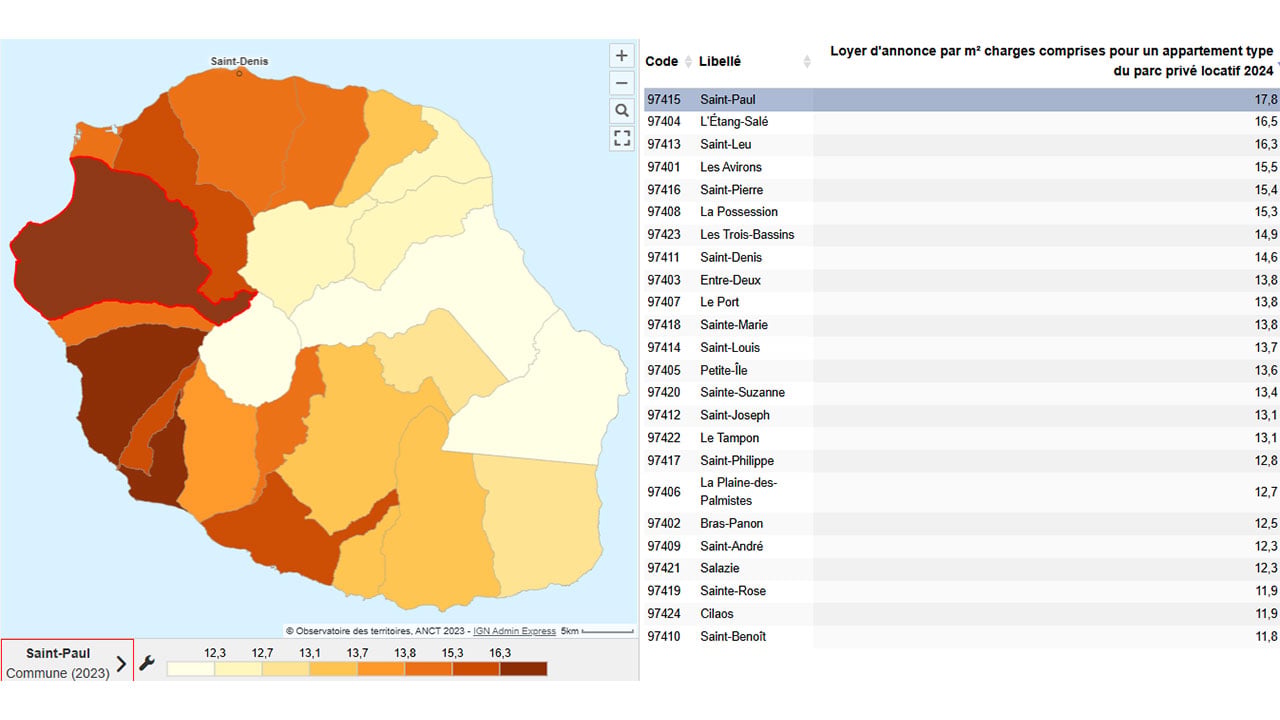
Task: Select the Saint-Denis table row
Action: [x=961, y=257]
